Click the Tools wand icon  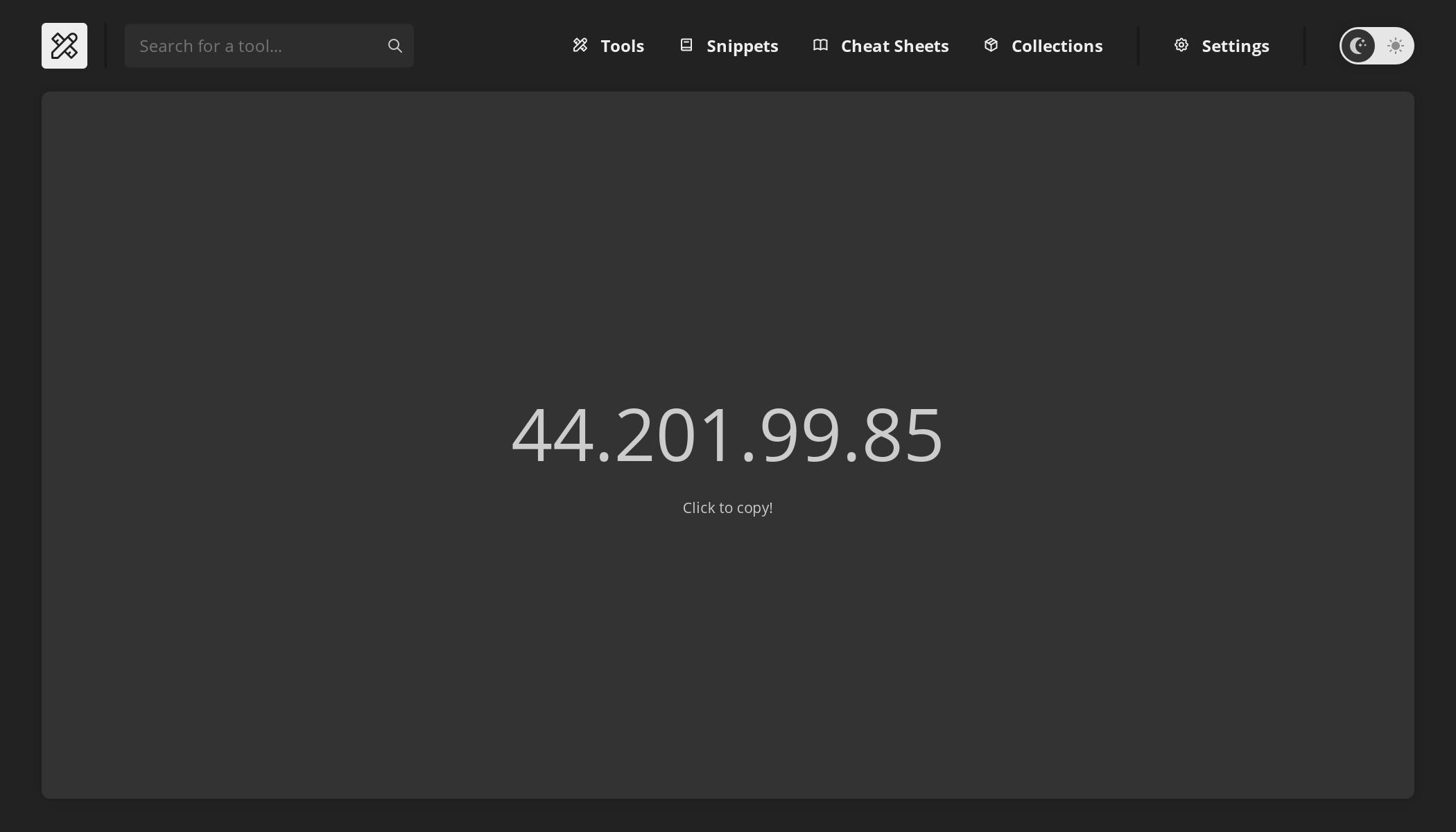pyautogui.click(x=581, y=45)
